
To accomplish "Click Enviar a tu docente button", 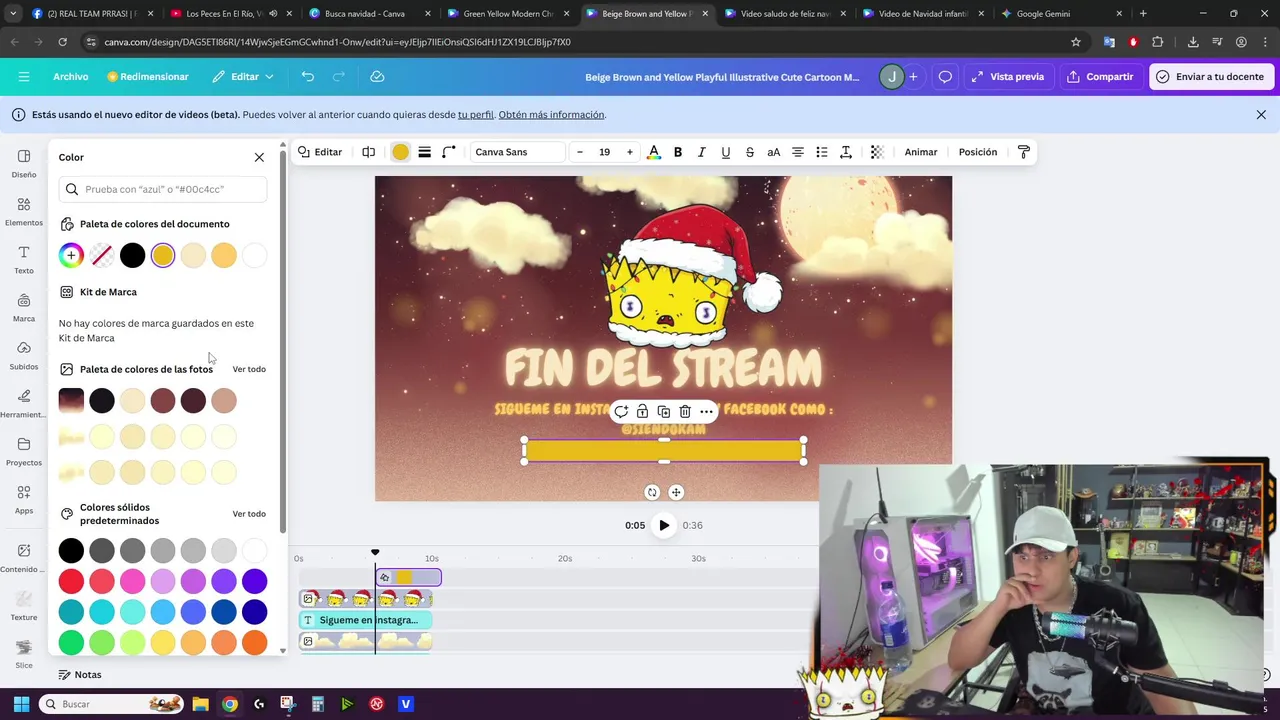I will (1210, 77).
